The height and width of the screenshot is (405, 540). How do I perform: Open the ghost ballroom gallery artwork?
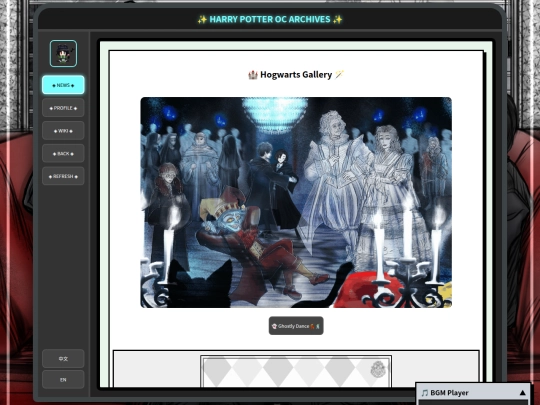click(x=296, y=202)
